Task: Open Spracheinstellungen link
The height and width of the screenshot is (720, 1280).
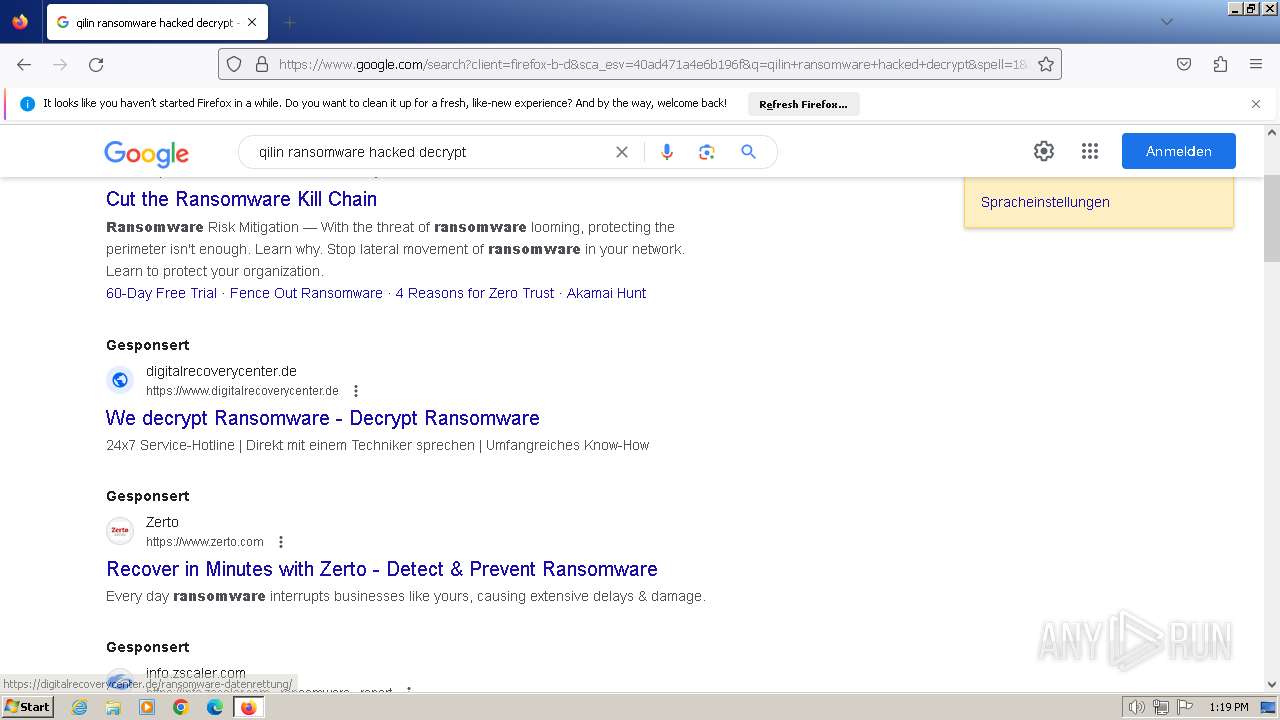Action: click(x=1045, y=202)
